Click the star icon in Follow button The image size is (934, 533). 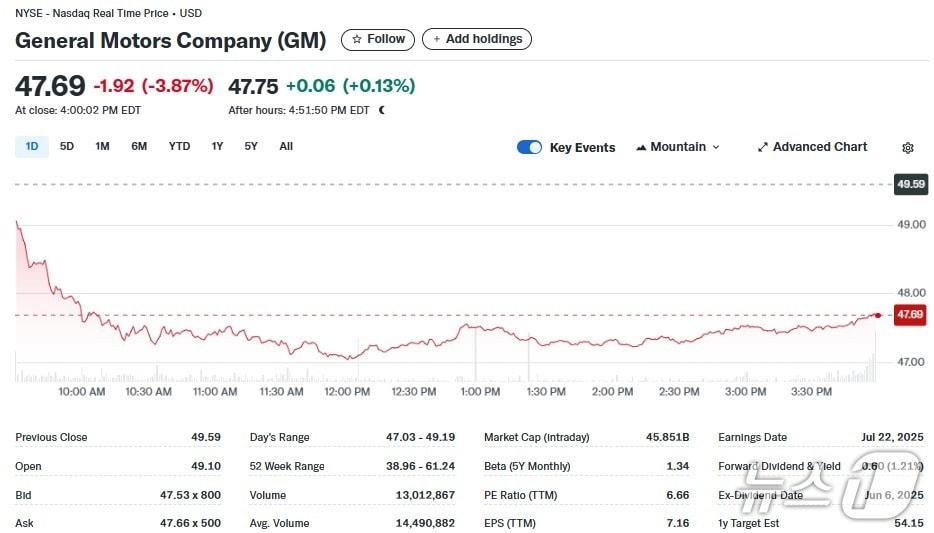click(357, 39)
